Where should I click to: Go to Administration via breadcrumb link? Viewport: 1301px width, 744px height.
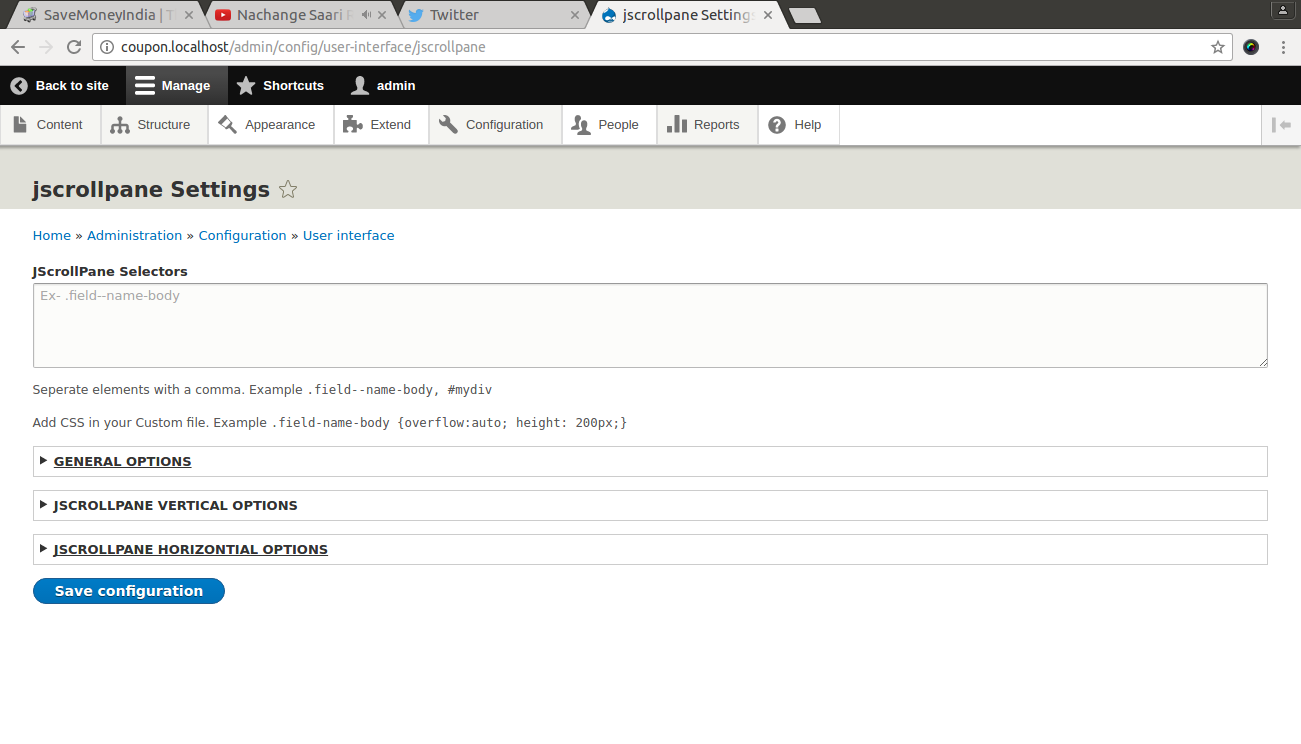pos(134,235)
